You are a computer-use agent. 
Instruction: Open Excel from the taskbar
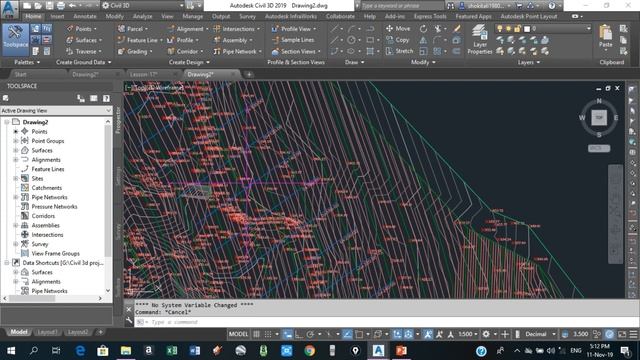point(172,351)
